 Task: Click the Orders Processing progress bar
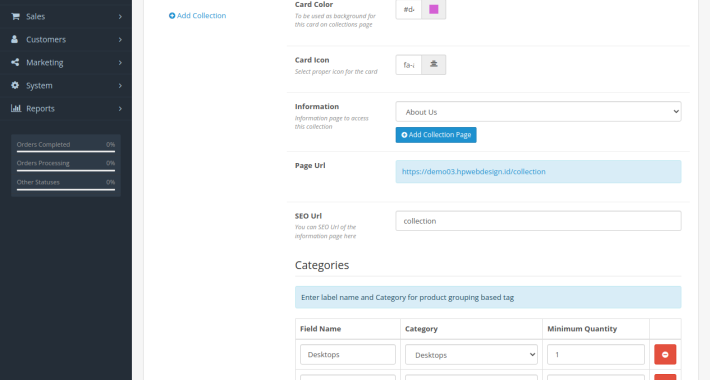(66, 170)
